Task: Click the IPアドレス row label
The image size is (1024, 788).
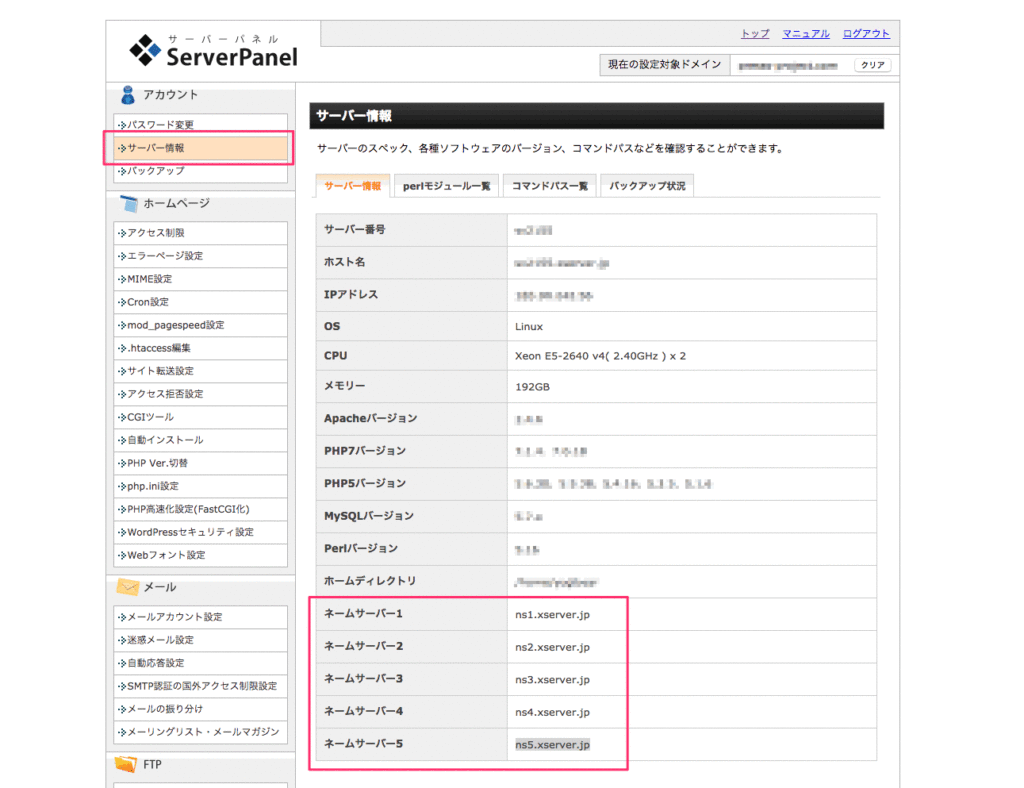Action: (351, 294)
